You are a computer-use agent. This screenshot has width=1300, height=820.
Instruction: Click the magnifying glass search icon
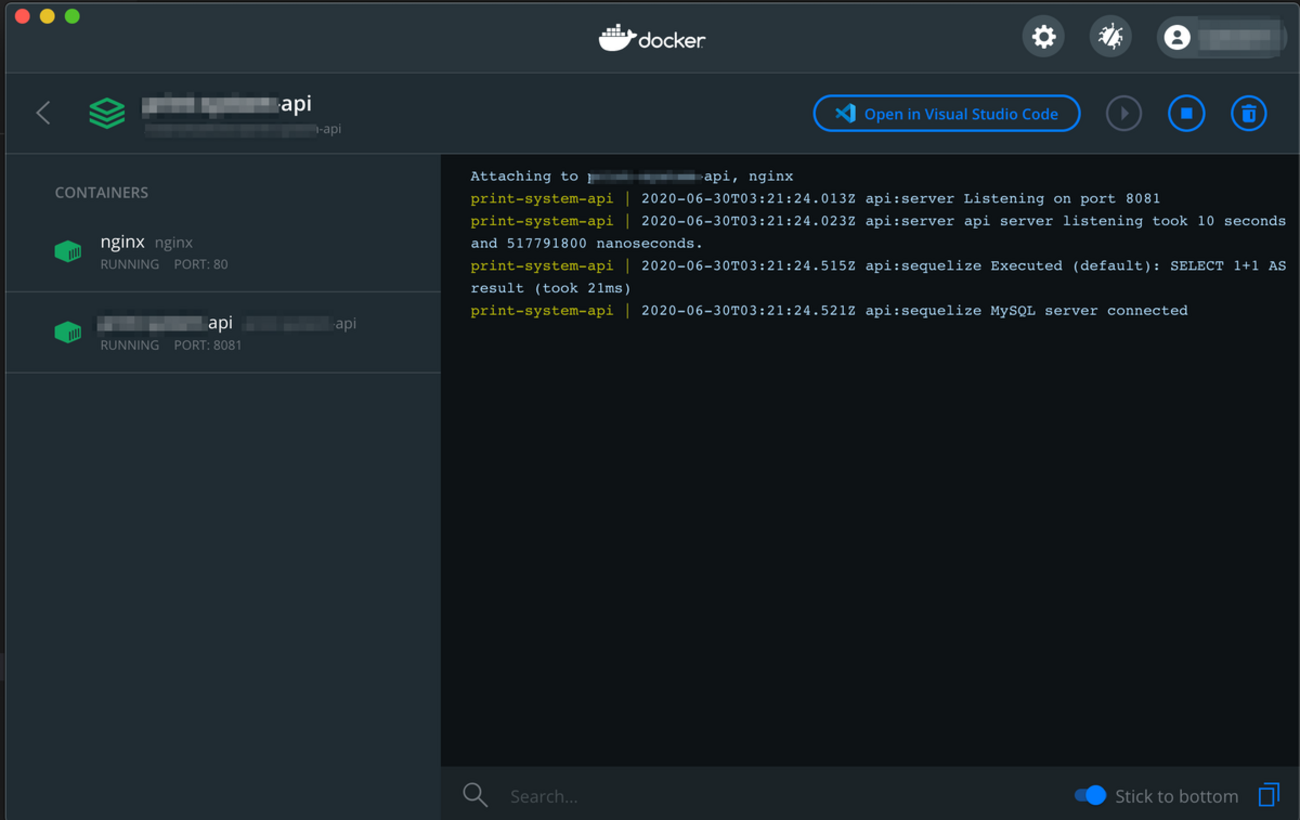coord(475,795)
